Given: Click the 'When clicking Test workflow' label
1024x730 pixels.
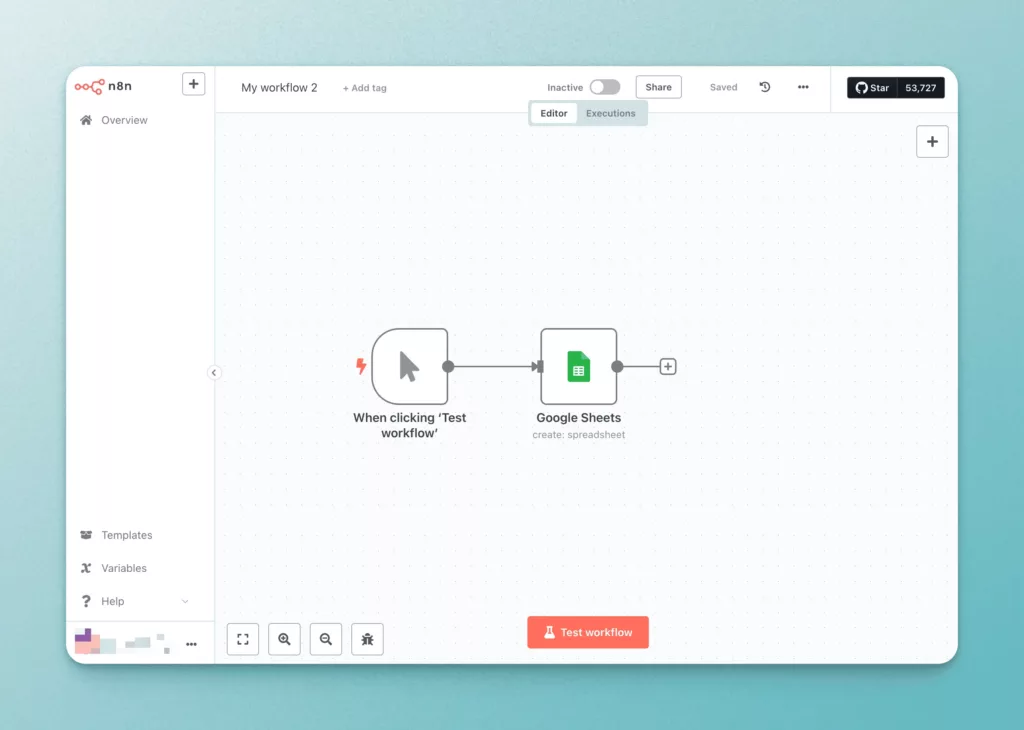Looking at the screenshot, I should click(409, 425).
